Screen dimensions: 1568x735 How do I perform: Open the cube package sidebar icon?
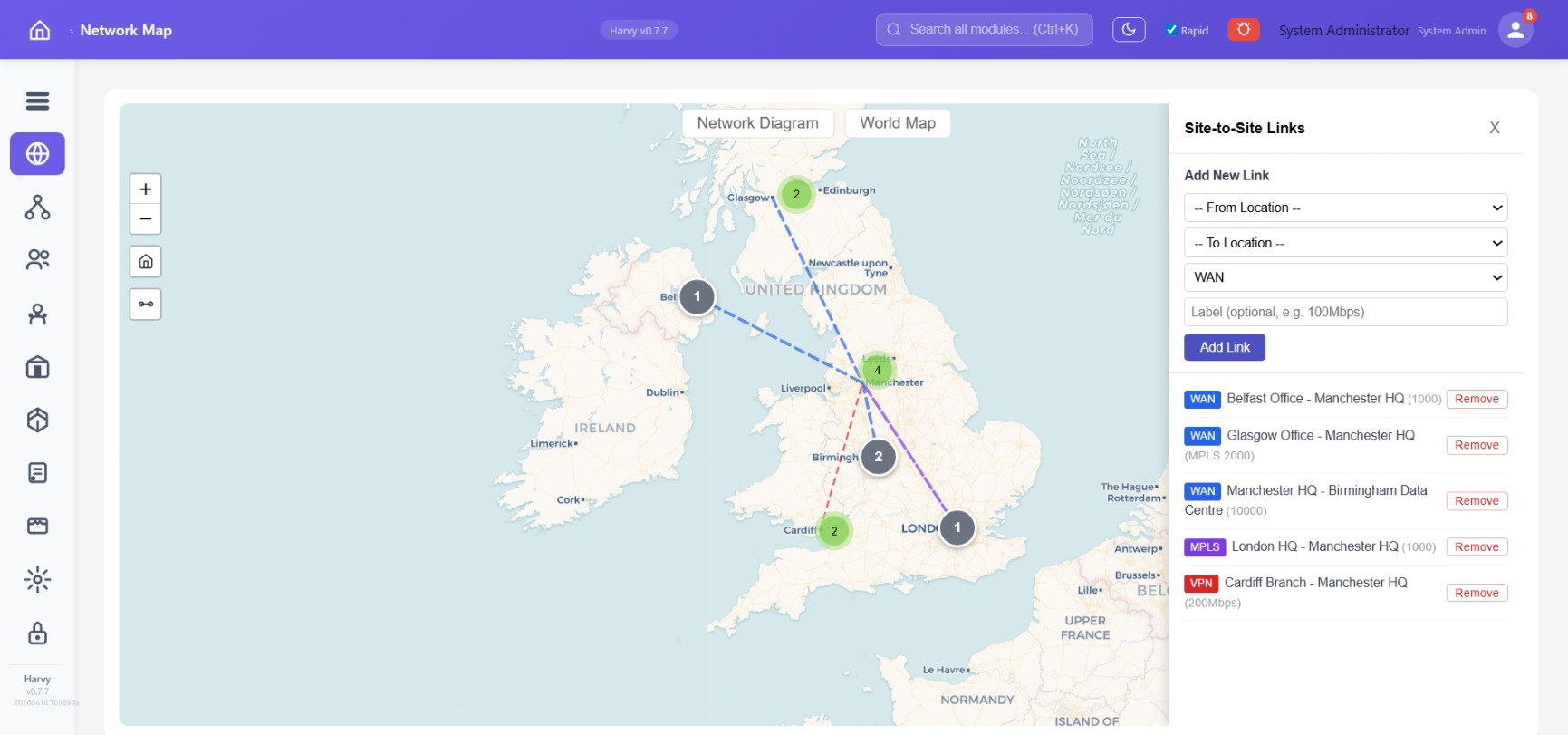coord(37,420)
